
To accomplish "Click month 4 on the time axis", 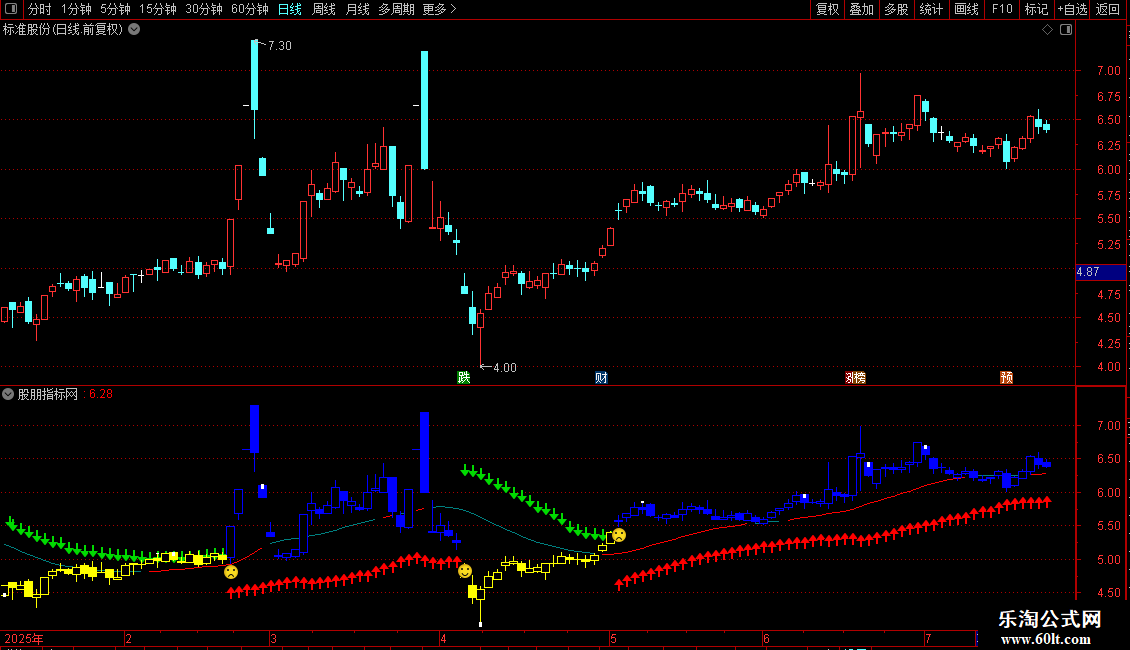I will 443,638.
